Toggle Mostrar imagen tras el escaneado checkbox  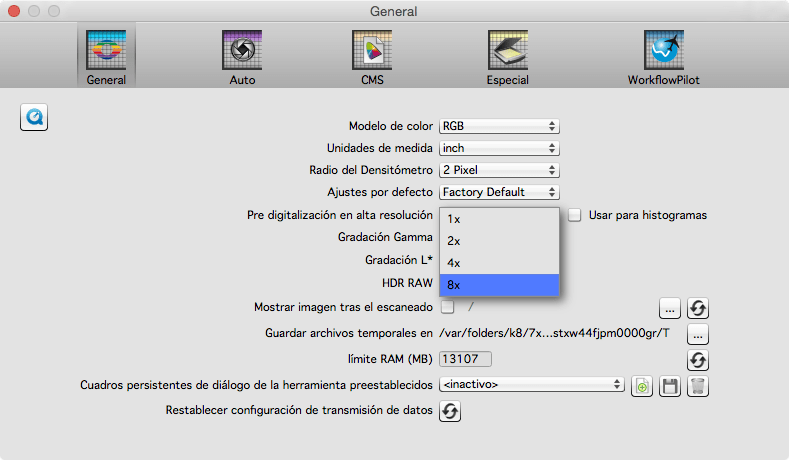(x=448, y=307)
